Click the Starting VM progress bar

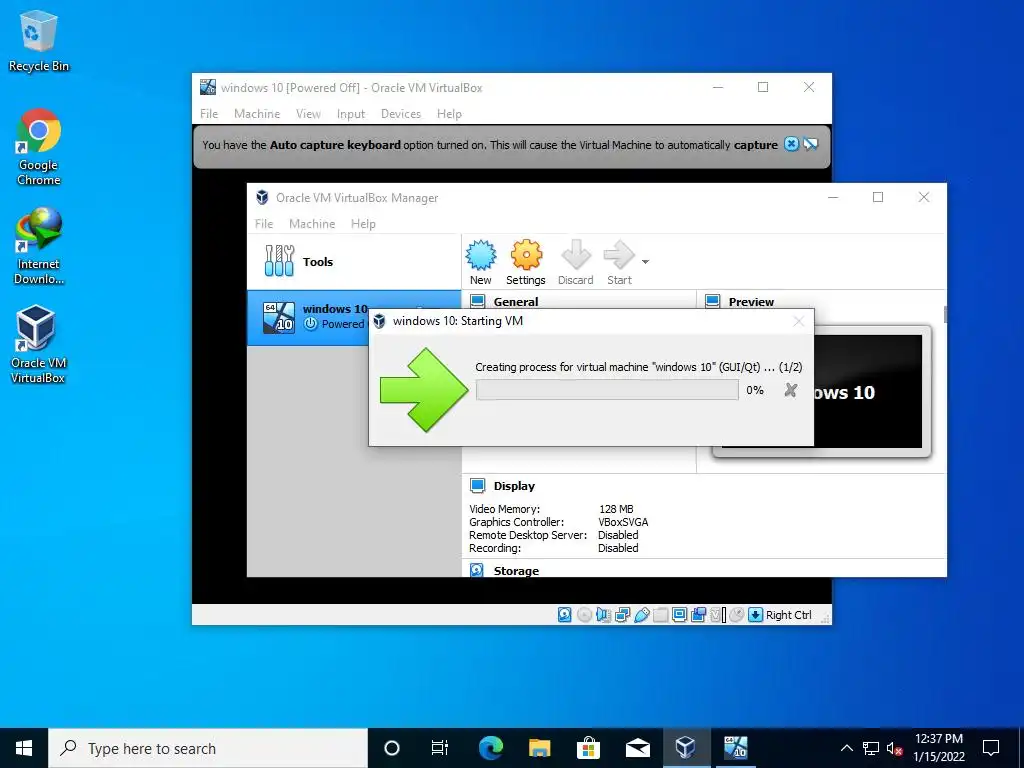[x=607, y=390]
